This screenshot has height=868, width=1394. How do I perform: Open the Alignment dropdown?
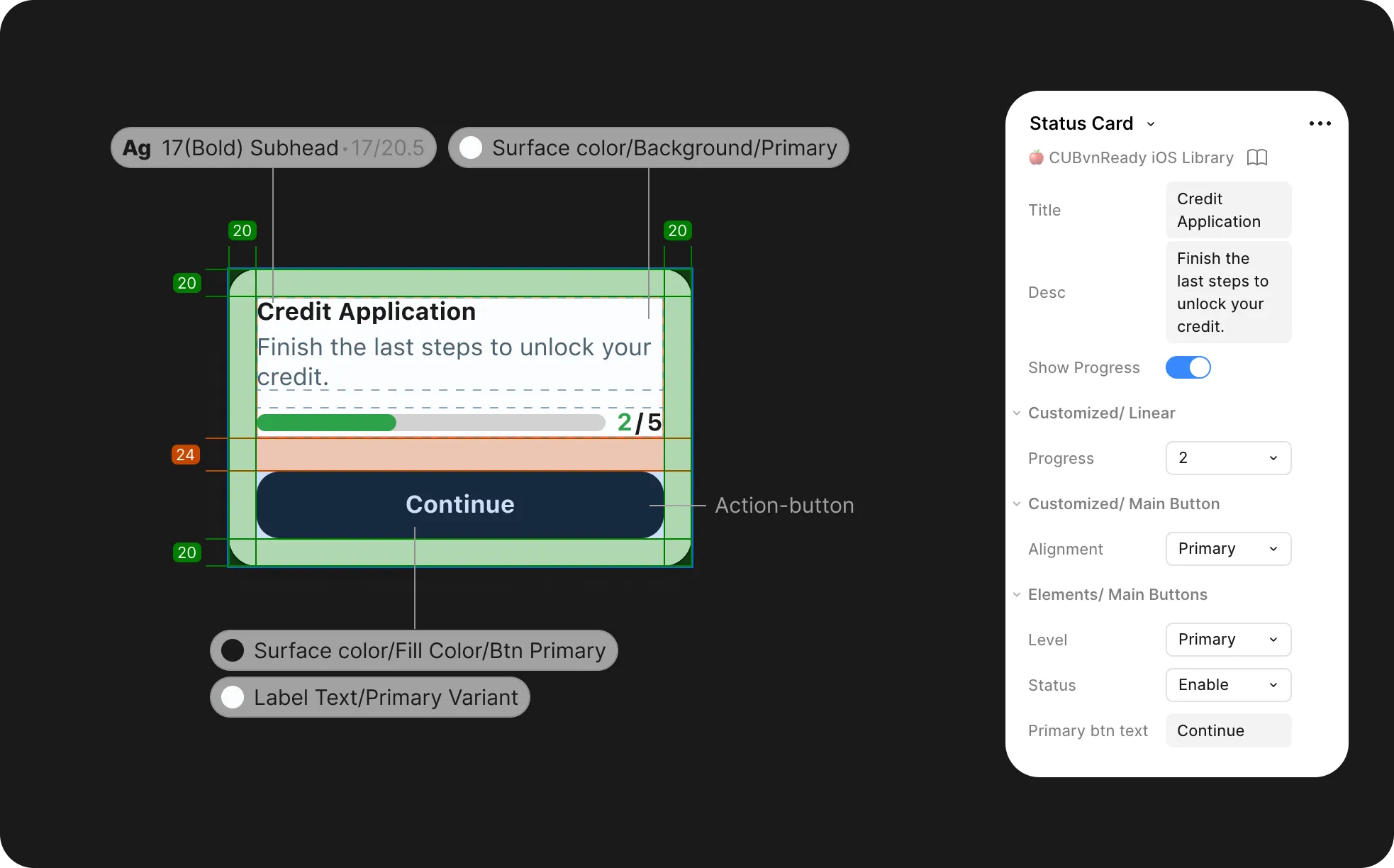pyautogui.click(x=1228, y=549)
